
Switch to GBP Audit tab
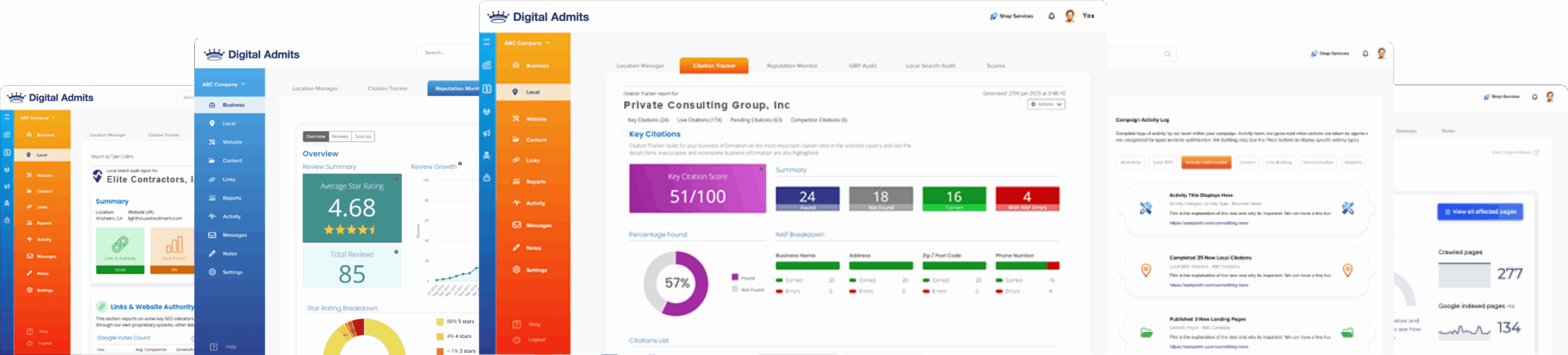[x=862, y=66]
